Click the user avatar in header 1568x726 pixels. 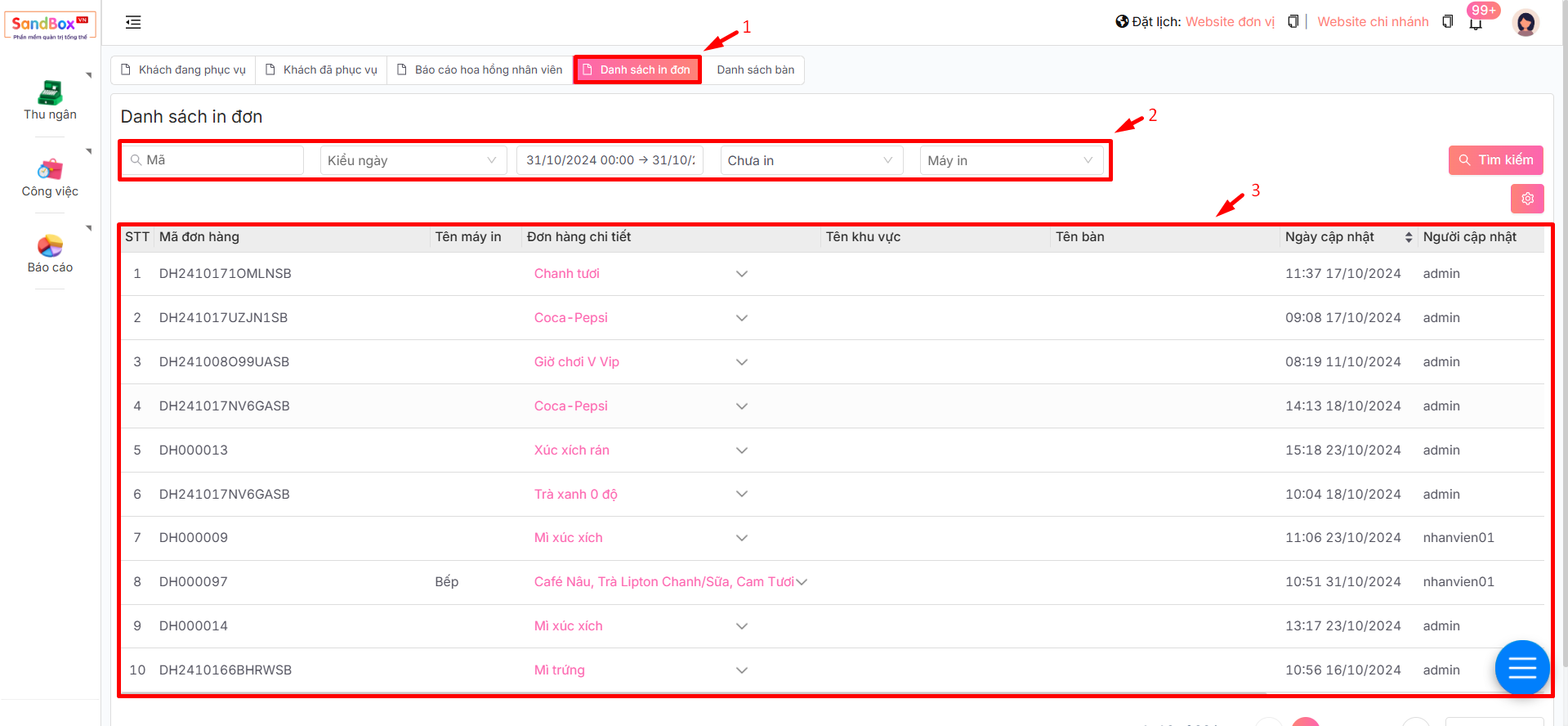point(1525,23)
